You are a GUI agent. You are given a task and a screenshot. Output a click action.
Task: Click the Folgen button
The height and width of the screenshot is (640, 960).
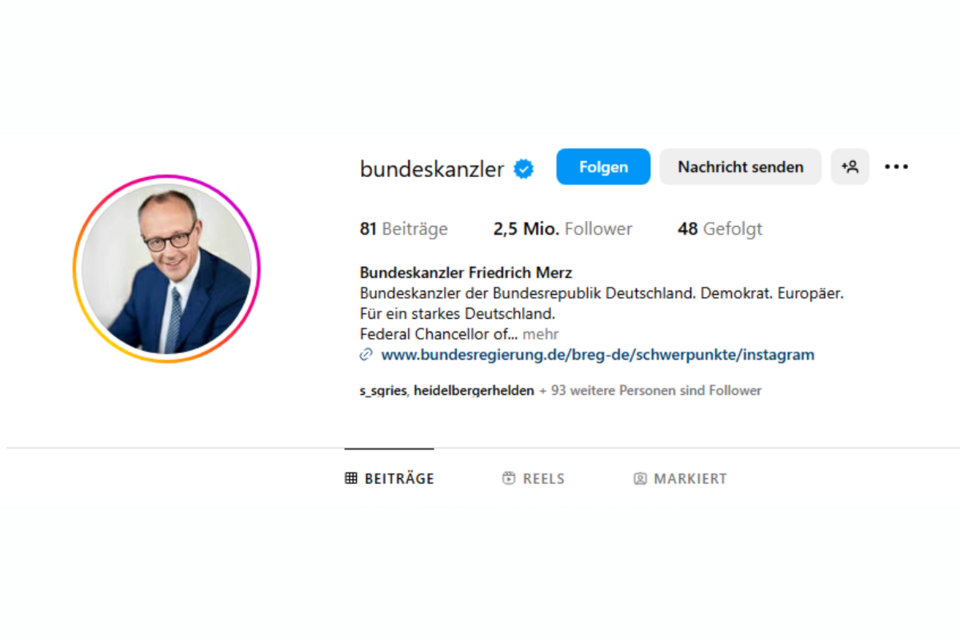coord(603,167)
